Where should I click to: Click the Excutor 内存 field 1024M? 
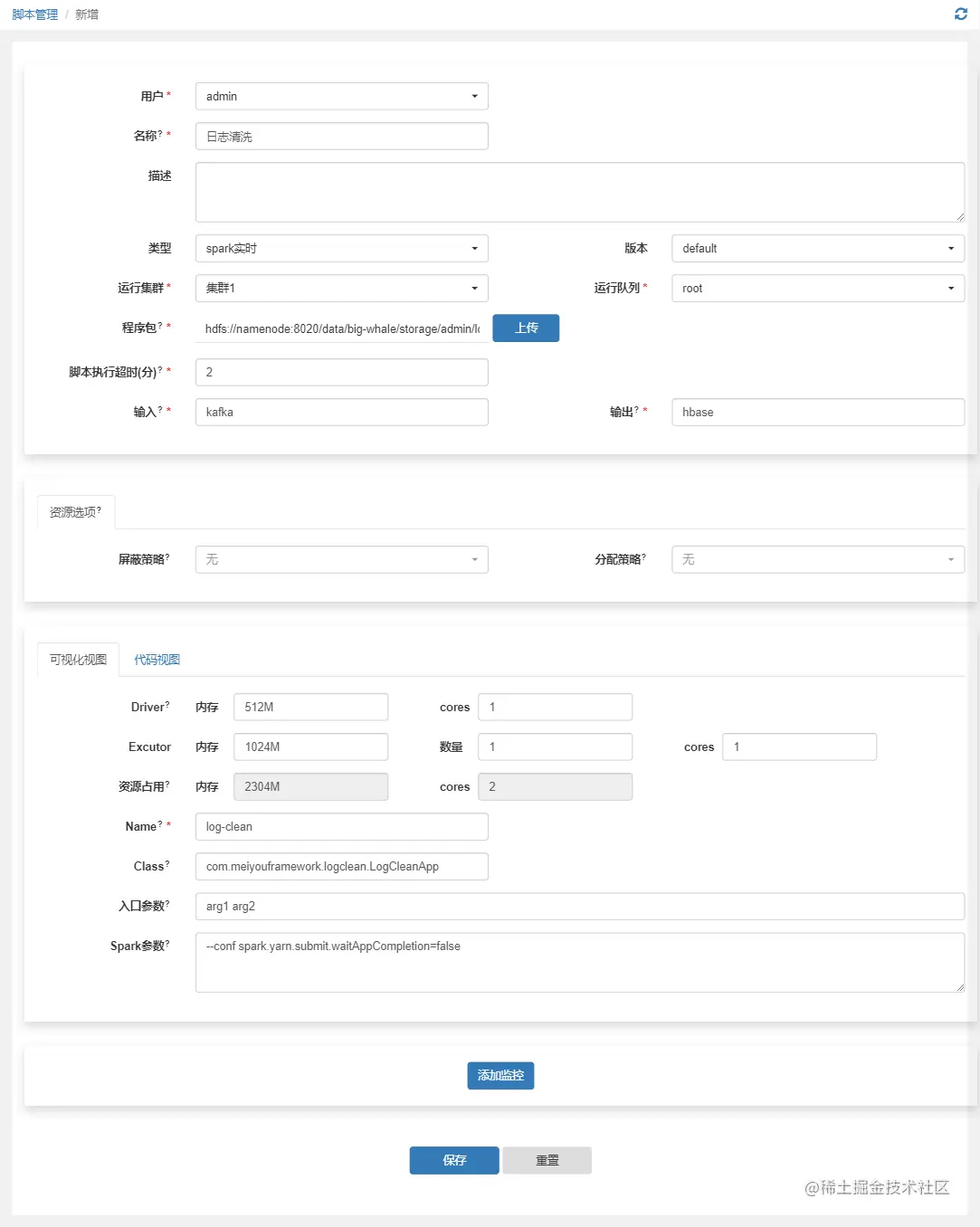pyautogui.click(x=311, y=747)
